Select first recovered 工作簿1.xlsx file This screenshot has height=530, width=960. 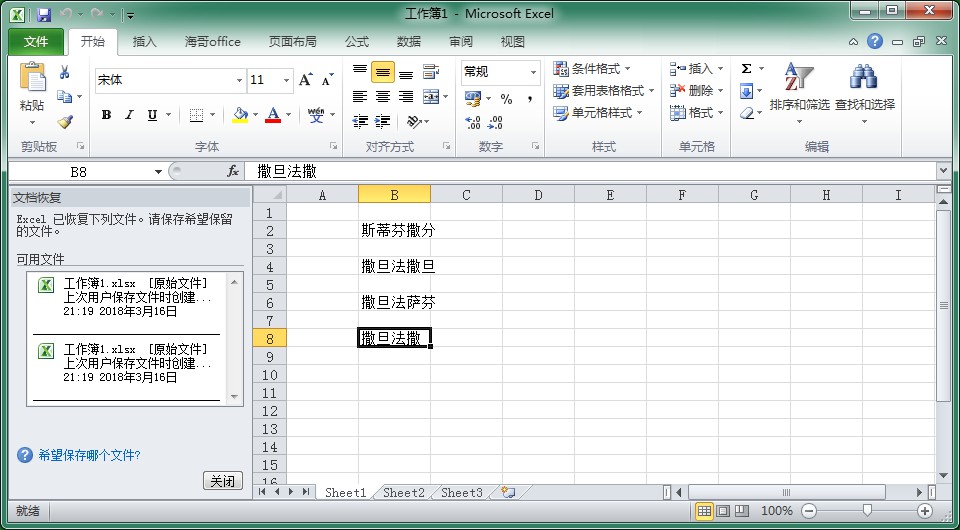[126, 297]
